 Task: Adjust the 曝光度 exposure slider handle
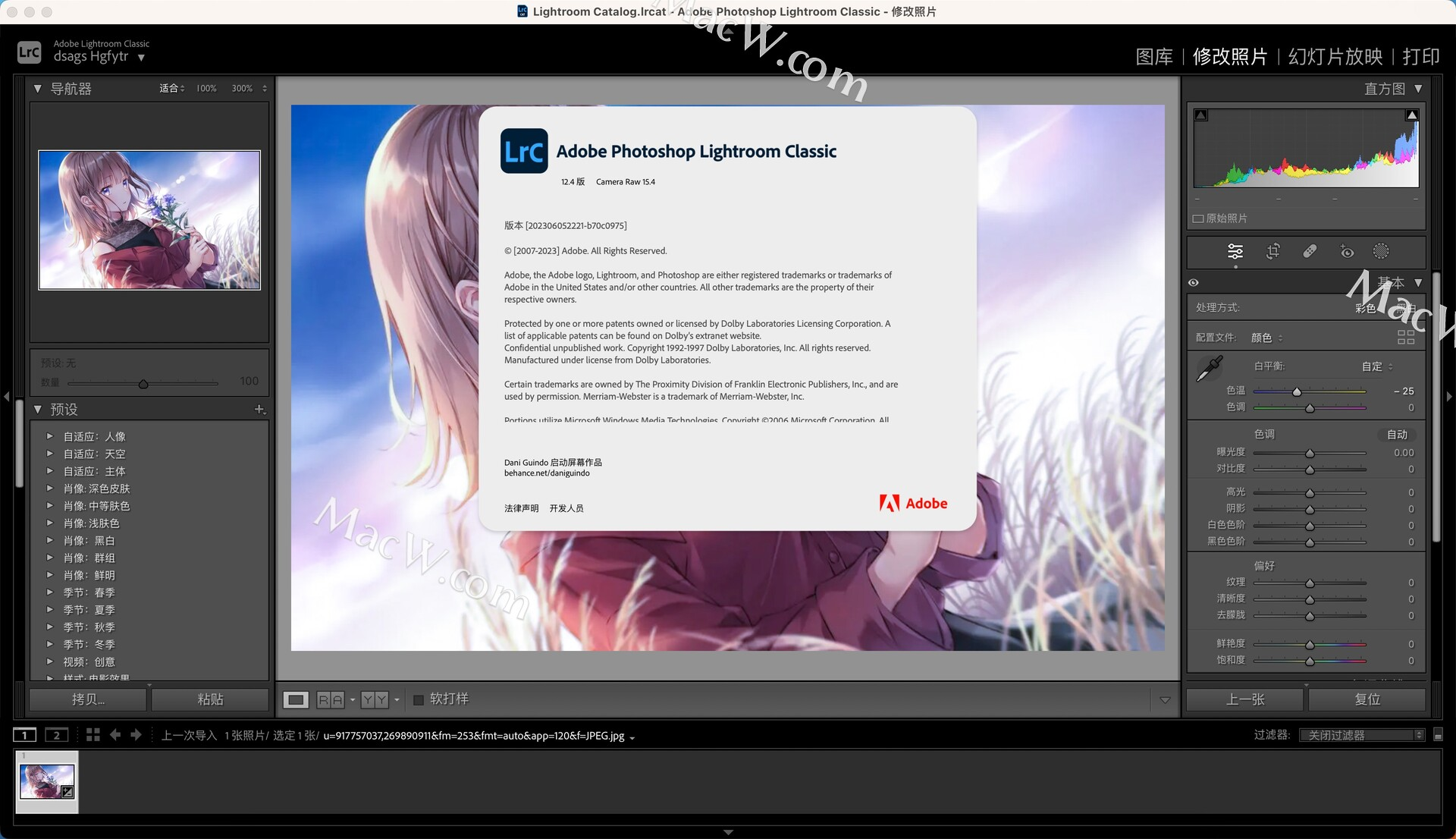[x=1310, y=454]
